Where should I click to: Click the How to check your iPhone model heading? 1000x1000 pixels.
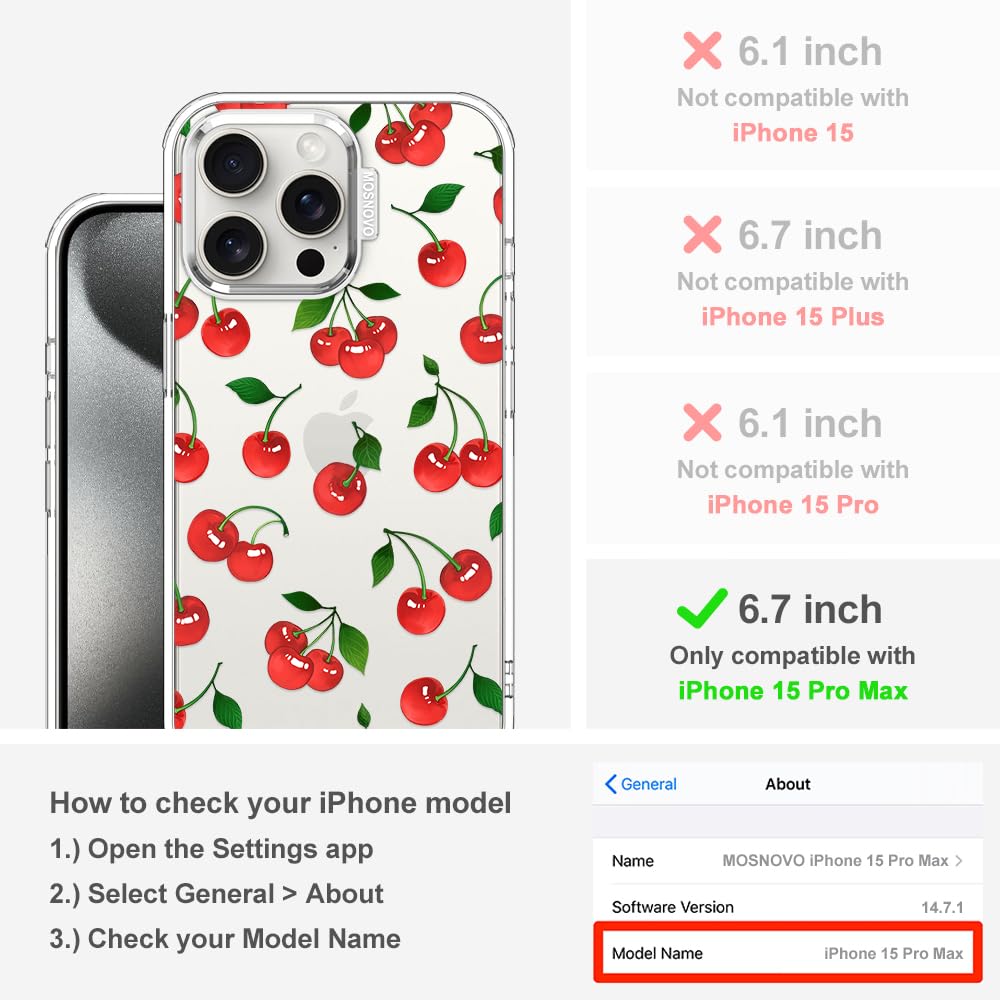coord(281,803)
